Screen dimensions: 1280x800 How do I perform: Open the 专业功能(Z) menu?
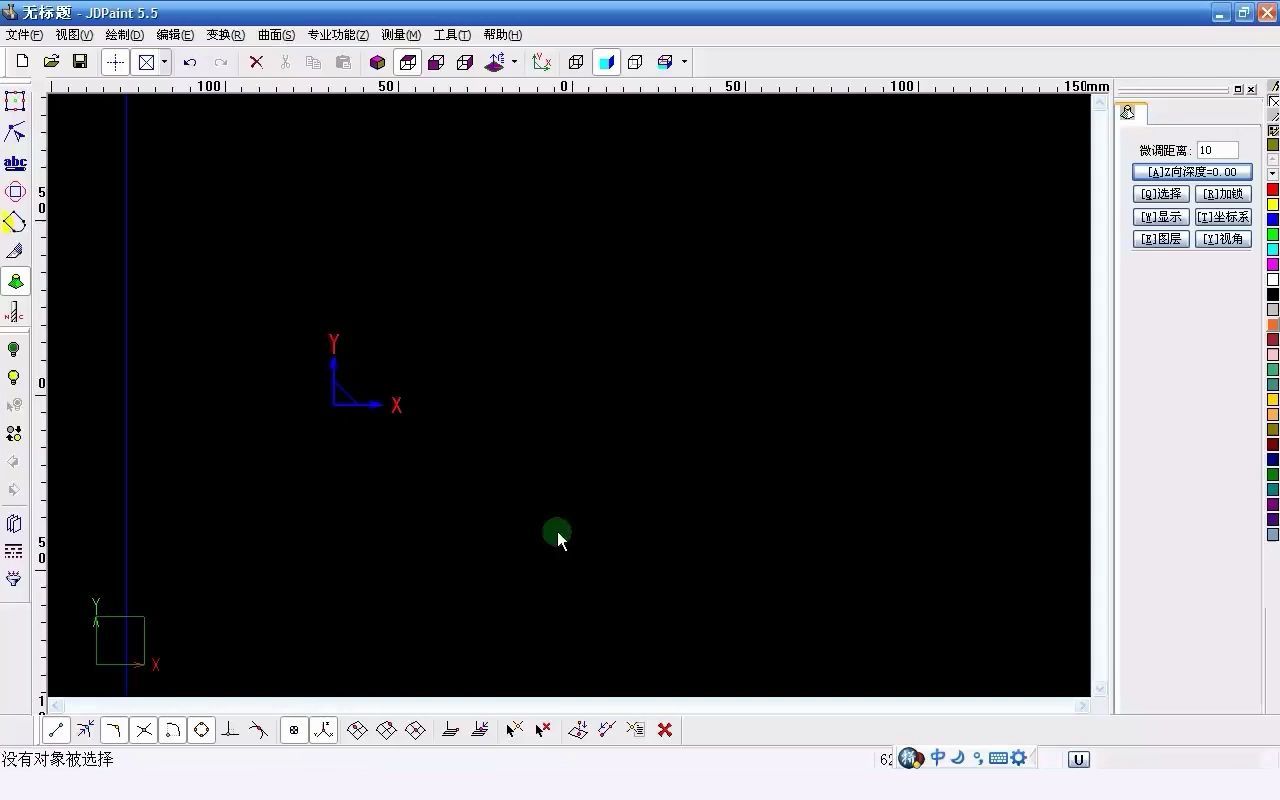tap(338, 35)
